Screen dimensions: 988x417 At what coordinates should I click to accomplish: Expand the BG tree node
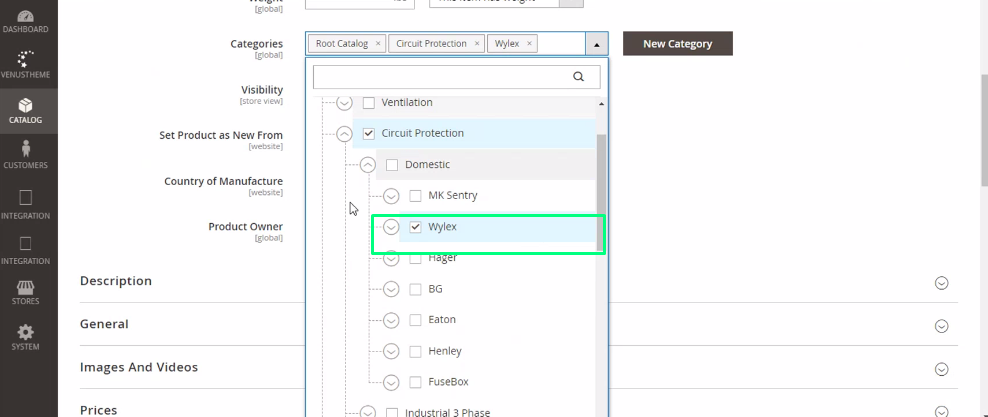point(391,289)
